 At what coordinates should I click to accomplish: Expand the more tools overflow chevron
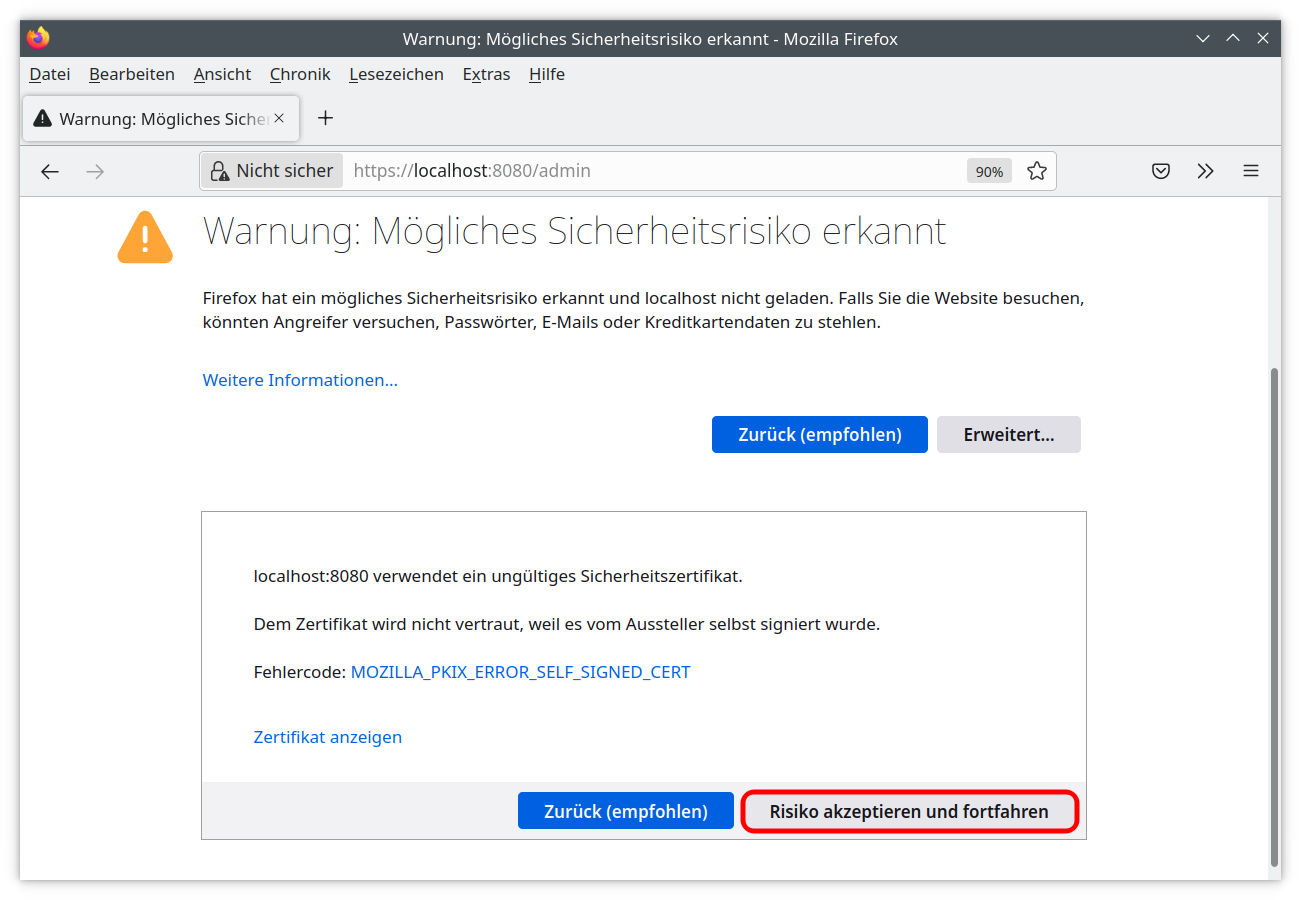coord(1205,171)
